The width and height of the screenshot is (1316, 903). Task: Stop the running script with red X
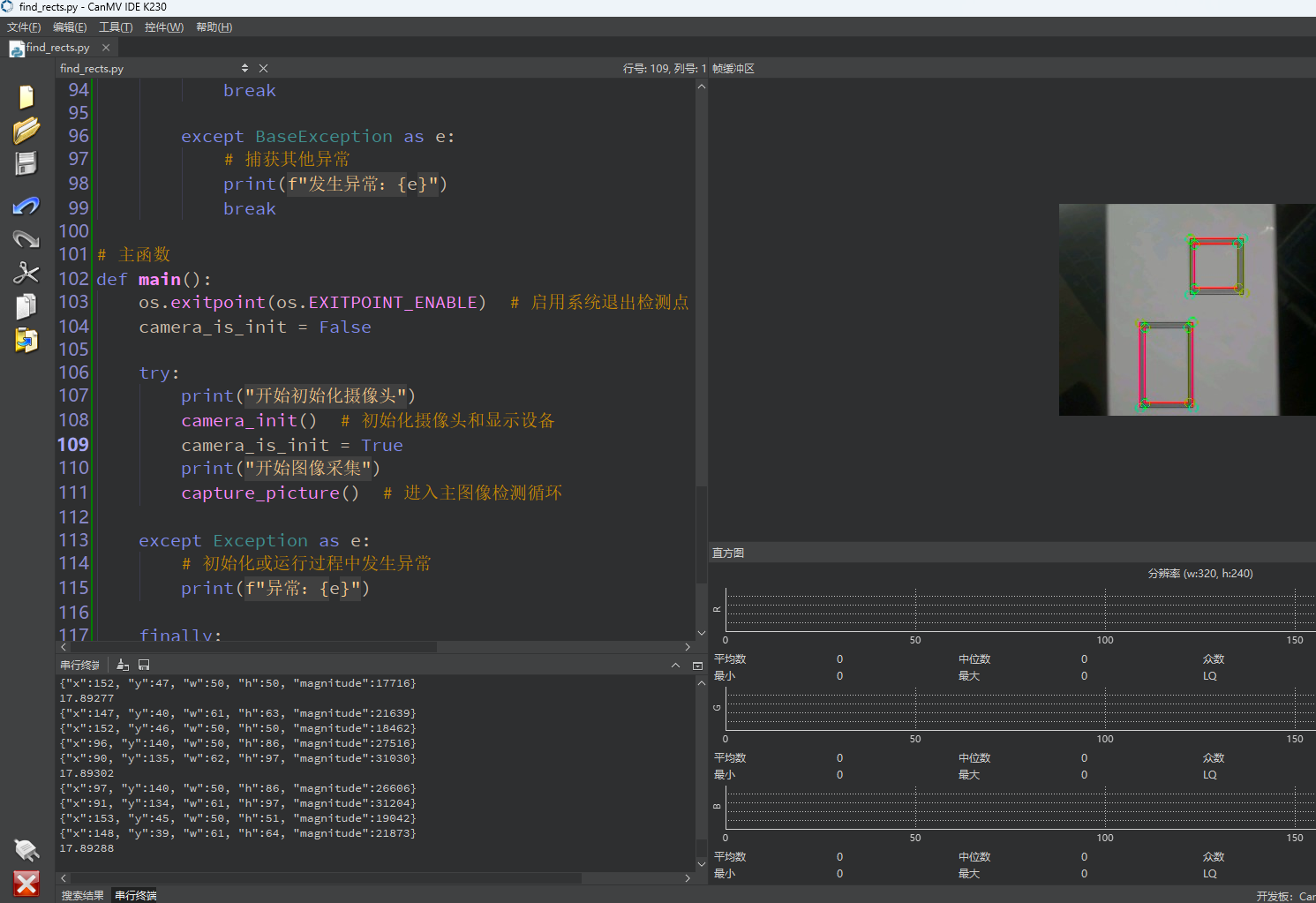(x=26, y=883)
